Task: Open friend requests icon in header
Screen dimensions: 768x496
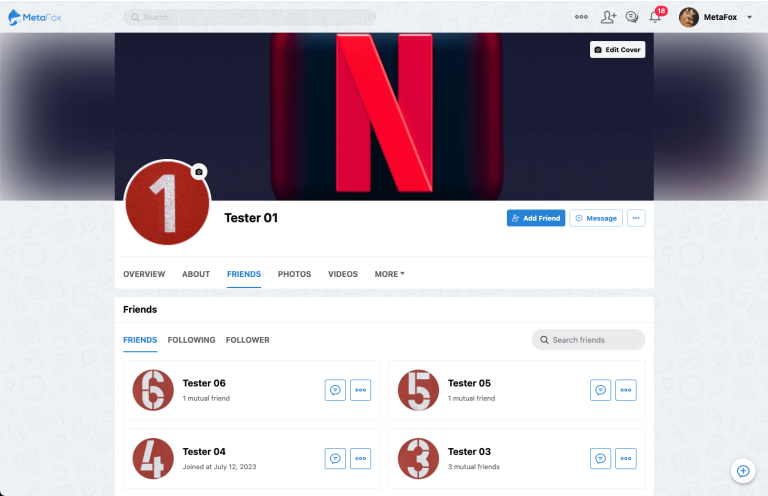Action: tap(608, 17)
